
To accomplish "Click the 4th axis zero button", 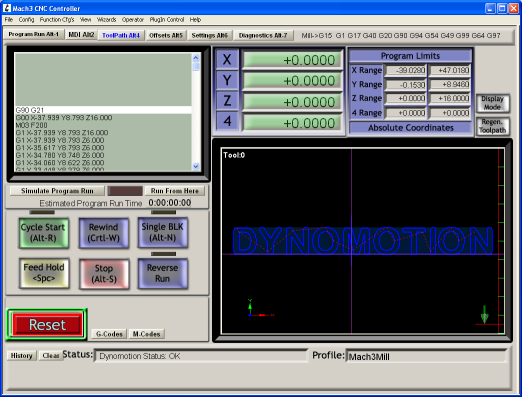I will pos(227,121).
